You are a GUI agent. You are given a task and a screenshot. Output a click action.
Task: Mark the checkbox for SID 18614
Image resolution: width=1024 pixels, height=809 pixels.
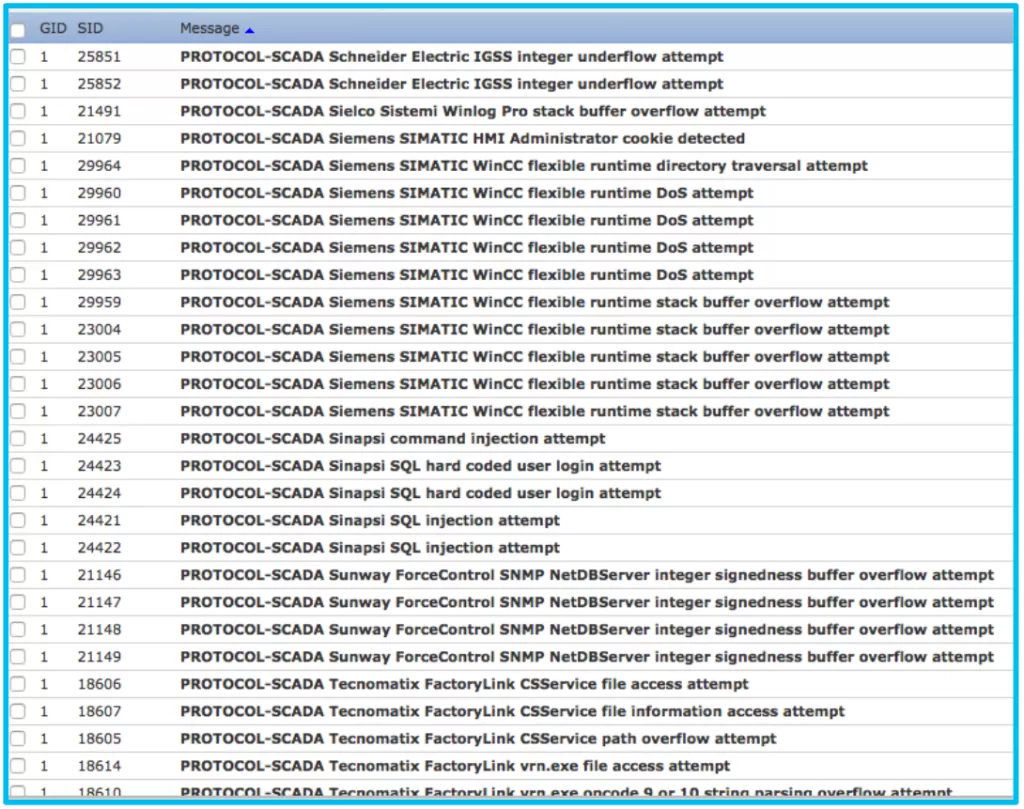click(x=18, y=766)
